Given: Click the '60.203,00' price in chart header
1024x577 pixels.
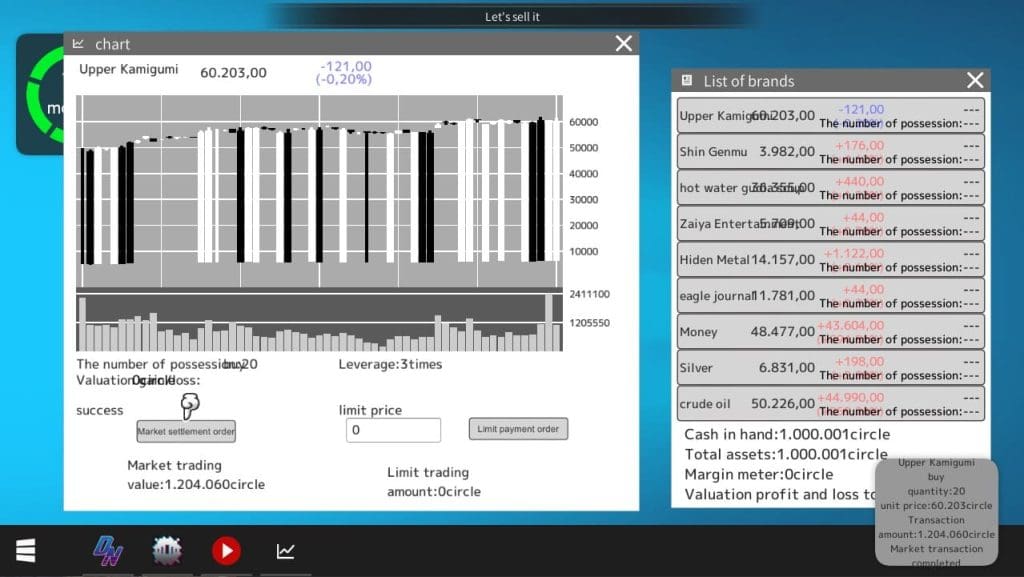Looking at the screenshot, I should click(233, 72).
